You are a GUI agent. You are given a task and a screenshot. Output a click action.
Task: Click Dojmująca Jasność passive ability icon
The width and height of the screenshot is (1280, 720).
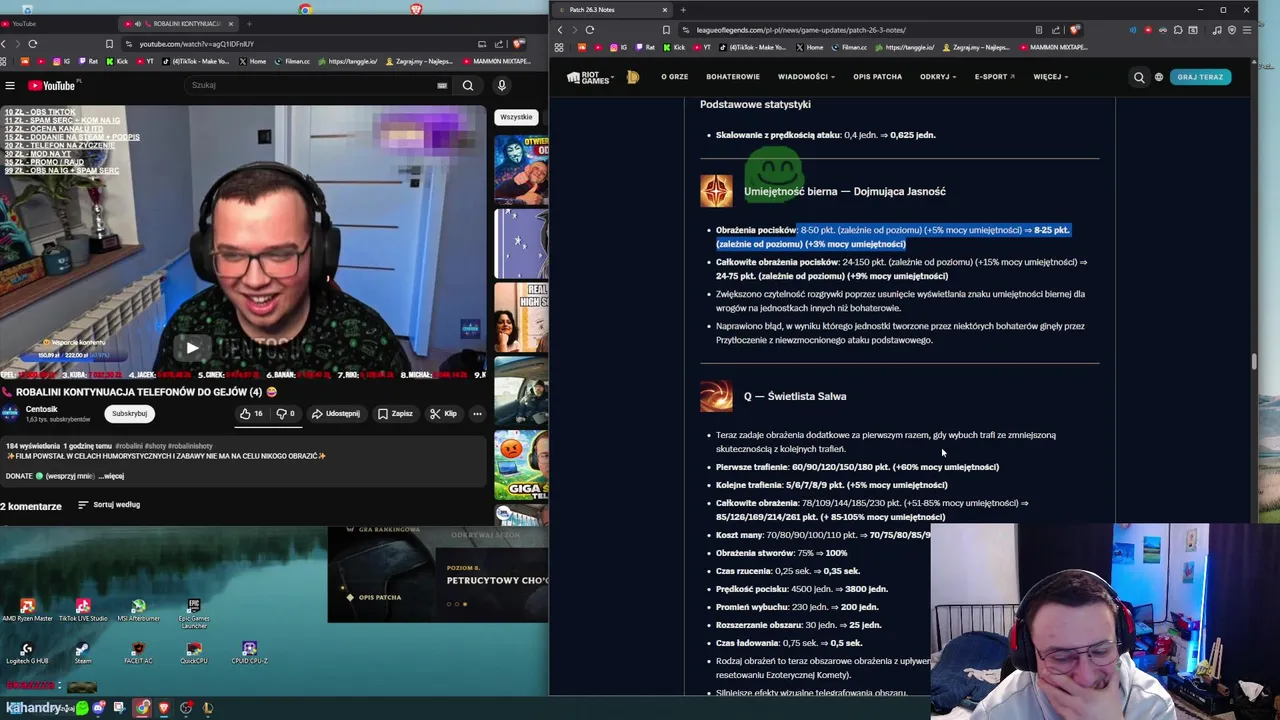click(716, 191)
